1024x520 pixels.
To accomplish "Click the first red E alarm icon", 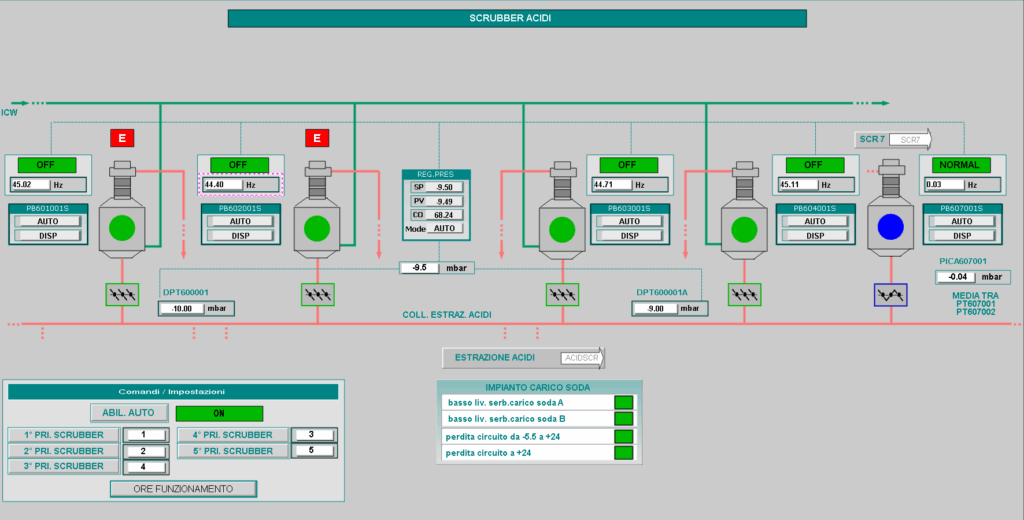I will tap(122, 138).
